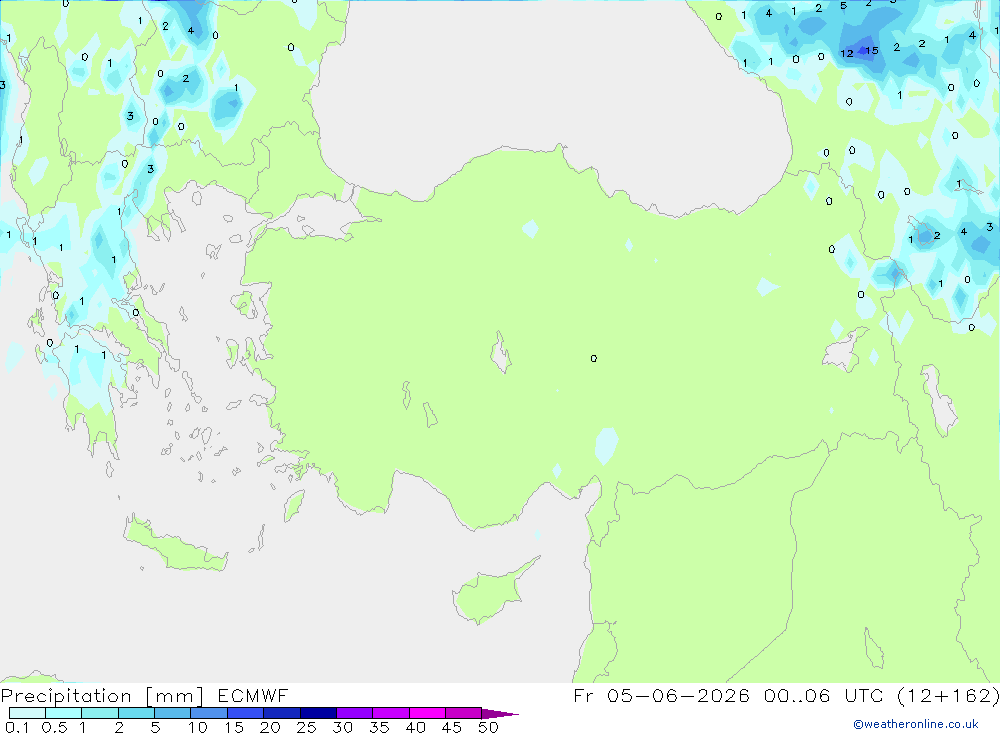Click the forecast date 'Fr 05-06-2026 00..06 UTC (12+162)'
Screen dimensions: 1000x733
pos(786,695)
